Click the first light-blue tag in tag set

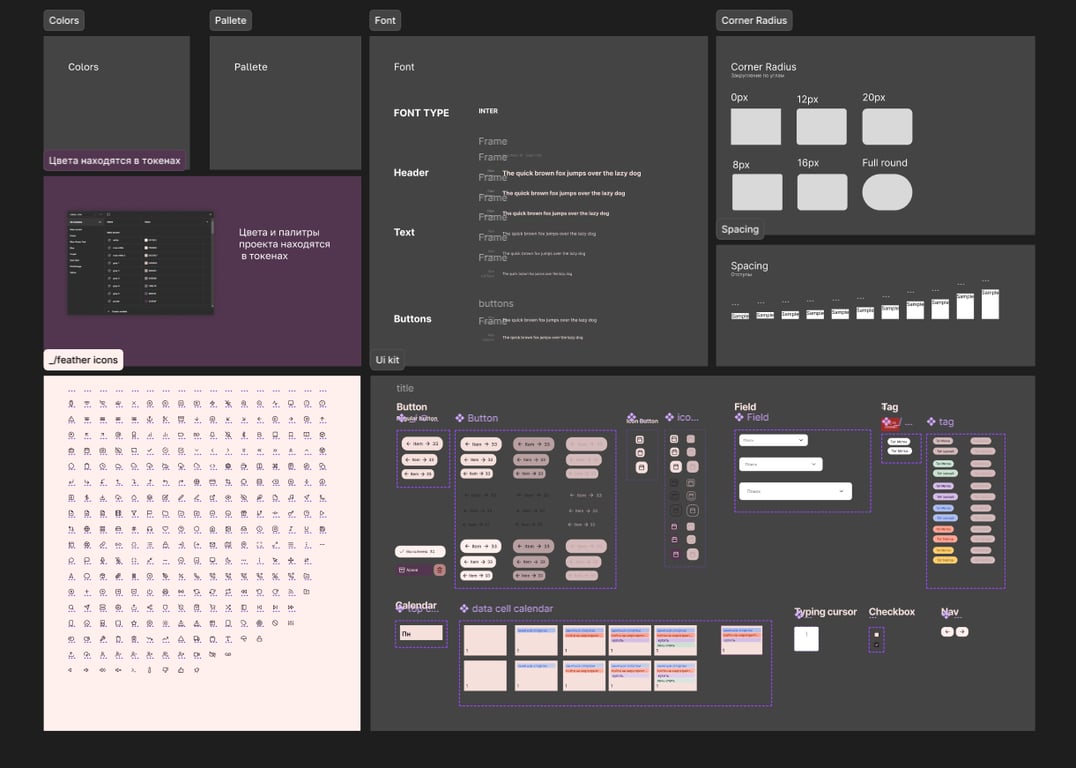tap(944, 508)
